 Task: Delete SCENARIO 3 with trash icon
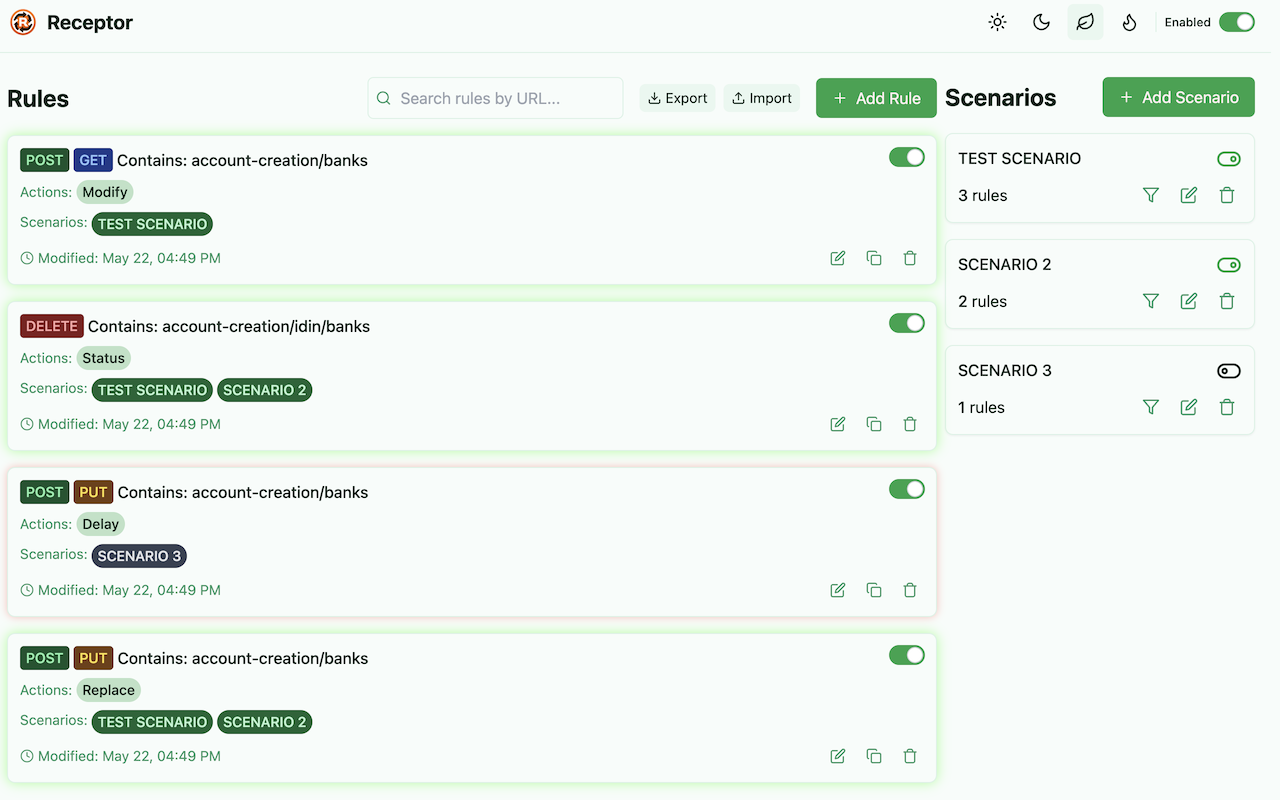(x=1227, y=407)
